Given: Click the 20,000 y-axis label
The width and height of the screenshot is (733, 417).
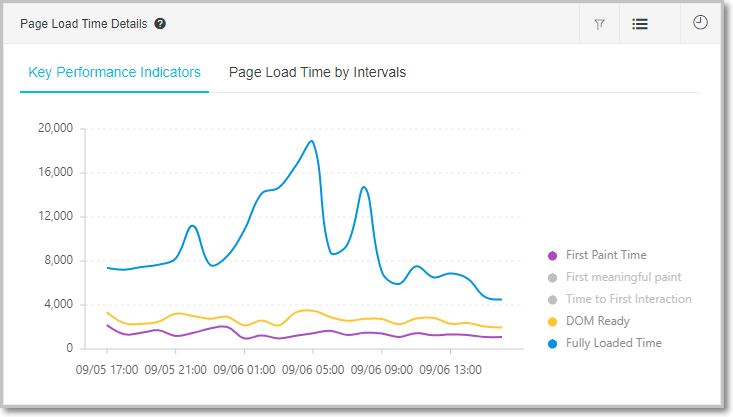Looking at the screenshot, I should click(56, 128).
